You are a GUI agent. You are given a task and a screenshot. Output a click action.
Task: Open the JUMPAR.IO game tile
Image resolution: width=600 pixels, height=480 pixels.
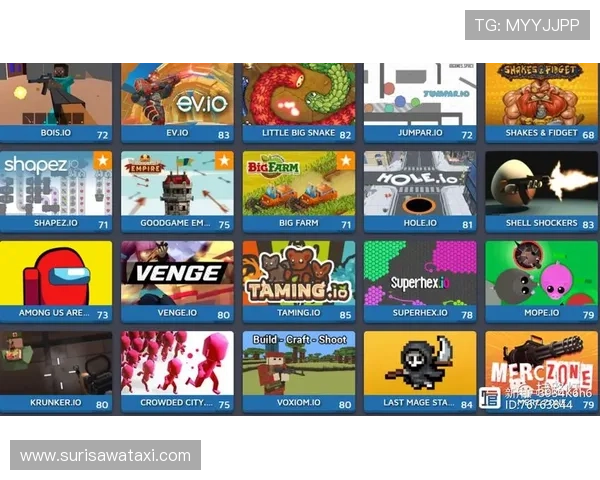click(419, 95)
